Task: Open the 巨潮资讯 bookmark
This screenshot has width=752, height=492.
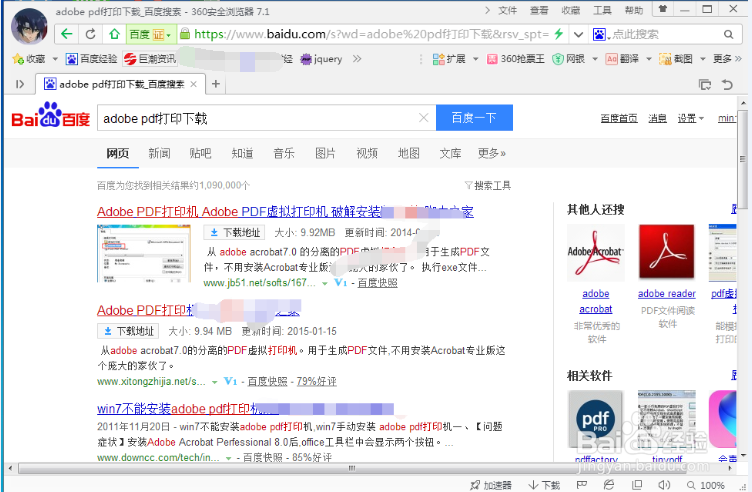Action: click(150, 59)
